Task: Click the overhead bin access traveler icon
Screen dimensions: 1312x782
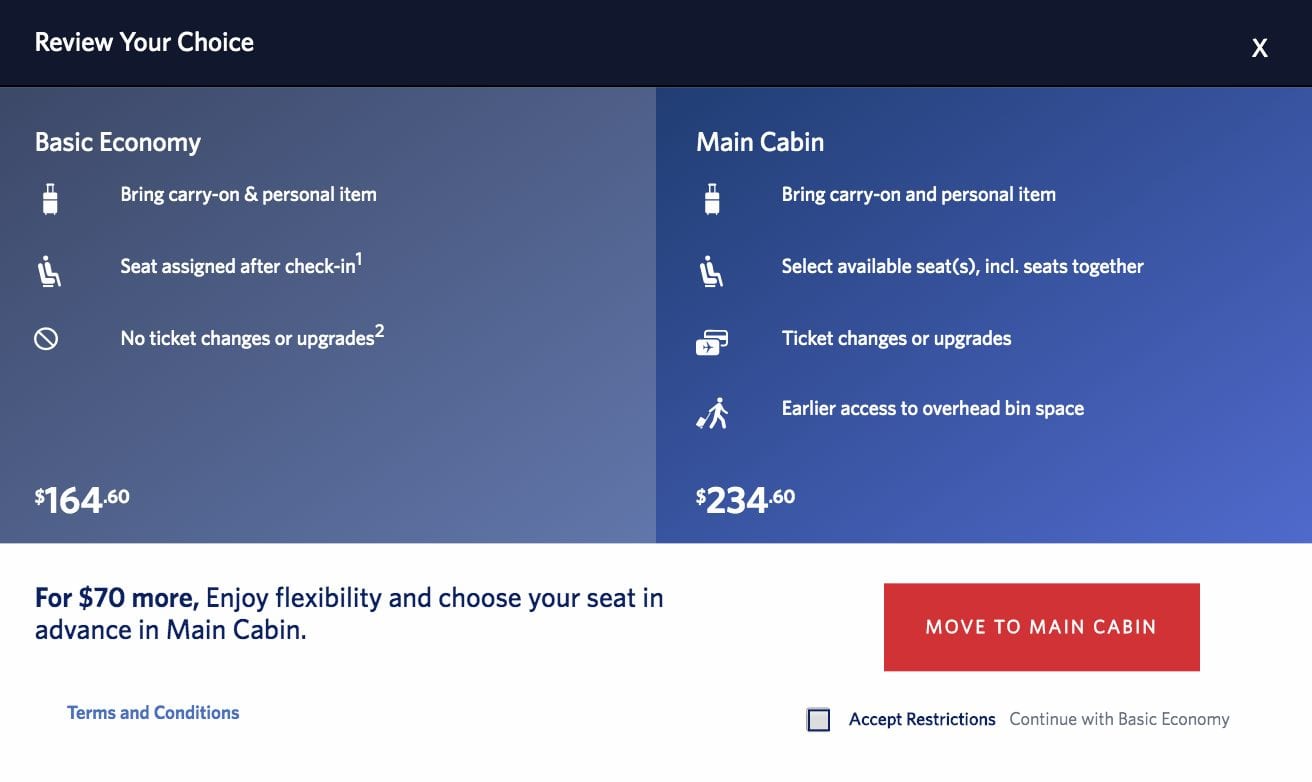Action: coord(712,408)
